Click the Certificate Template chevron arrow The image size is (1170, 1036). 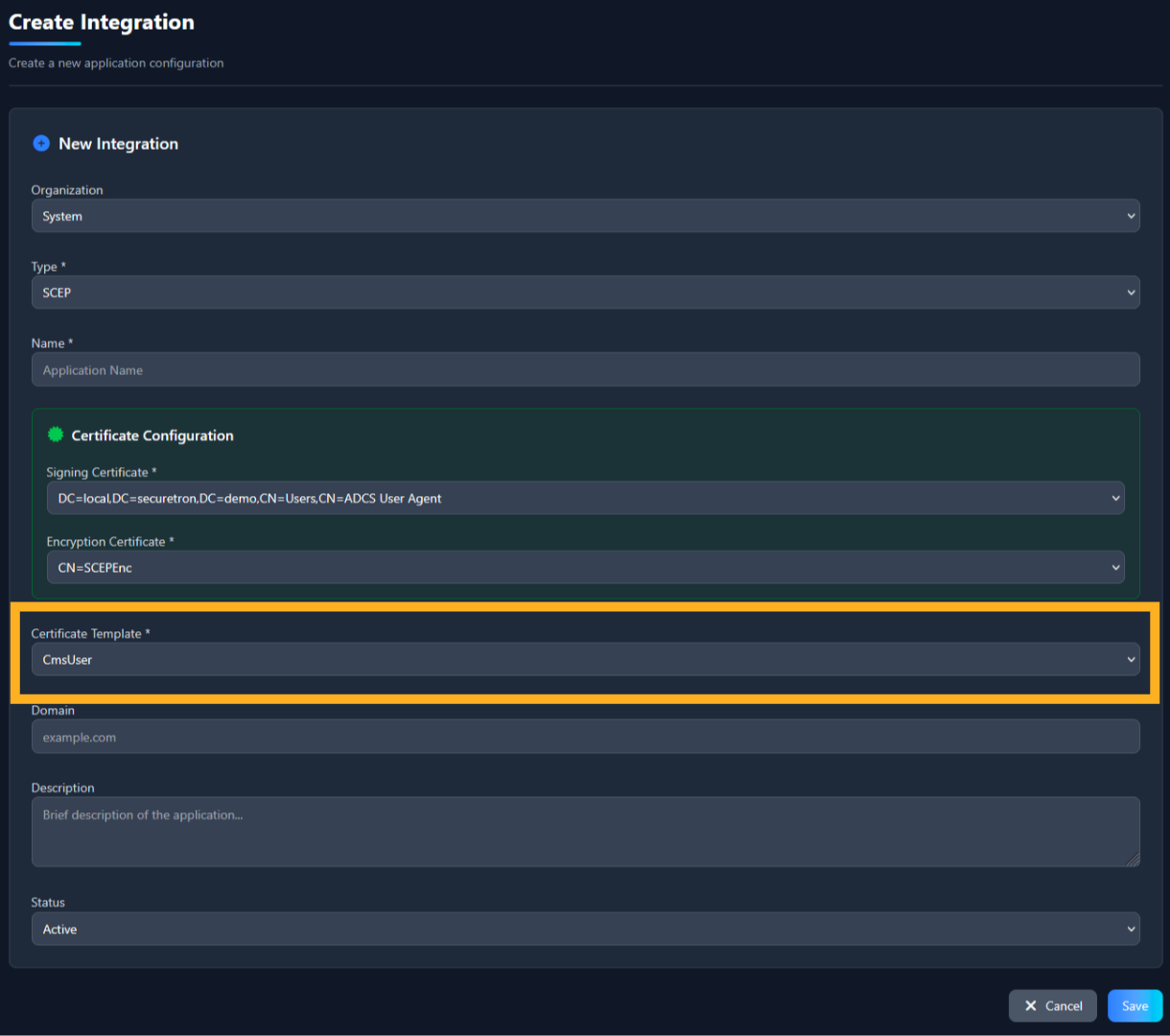coord(1131,659)
